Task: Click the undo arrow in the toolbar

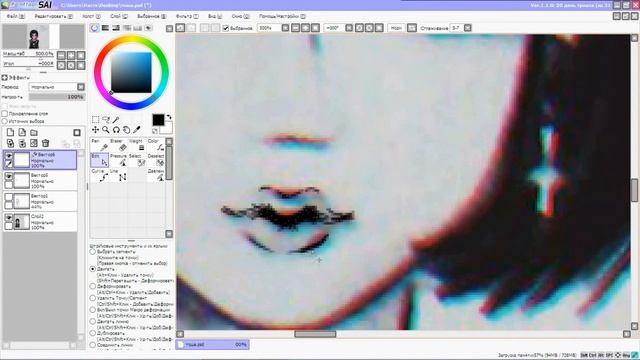Action: click(x=180, y=28)
